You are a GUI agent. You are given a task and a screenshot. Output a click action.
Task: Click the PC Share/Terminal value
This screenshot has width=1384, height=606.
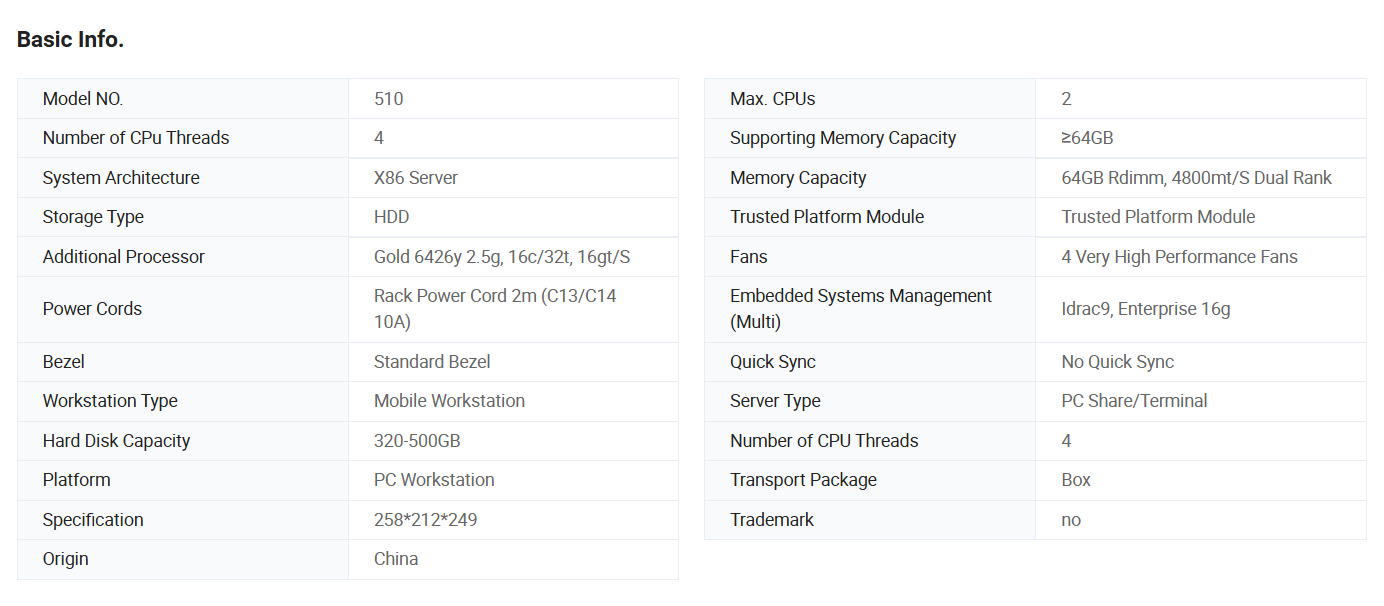pyautogui.click(x=1134, y=401)
